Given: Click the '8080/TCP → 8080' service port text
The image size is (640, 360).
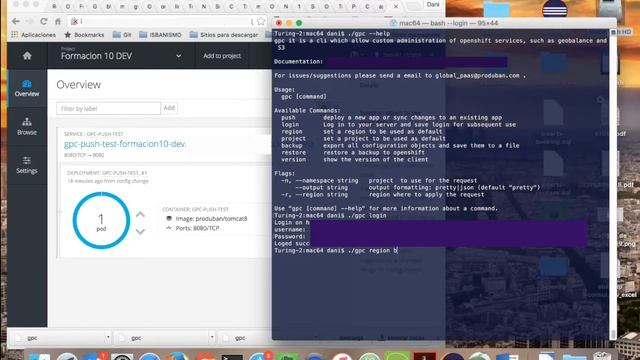Looking at the screenshot, I should pyautogui.click(x=84, y=155).
